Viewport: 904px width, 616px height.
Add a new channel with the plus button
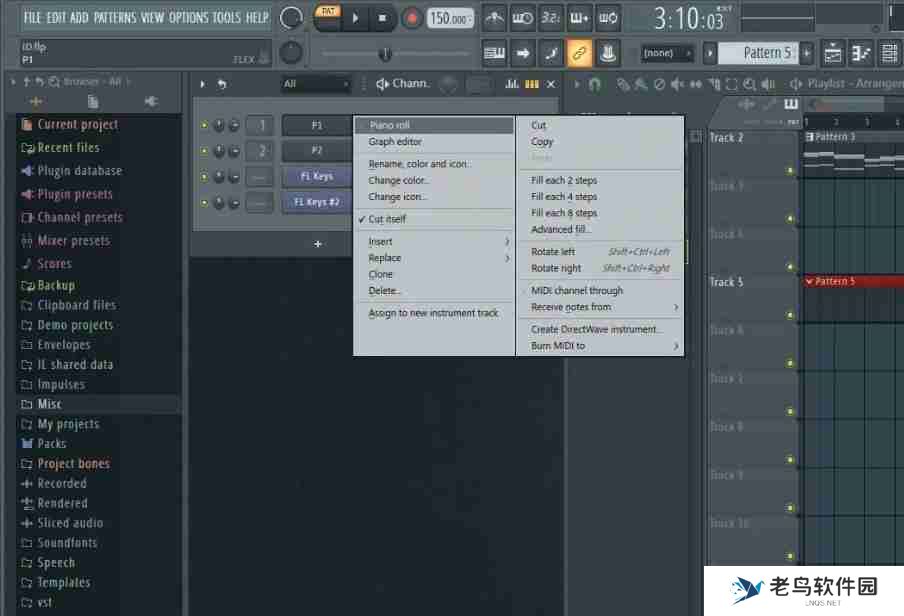click(x=318, y=244)
